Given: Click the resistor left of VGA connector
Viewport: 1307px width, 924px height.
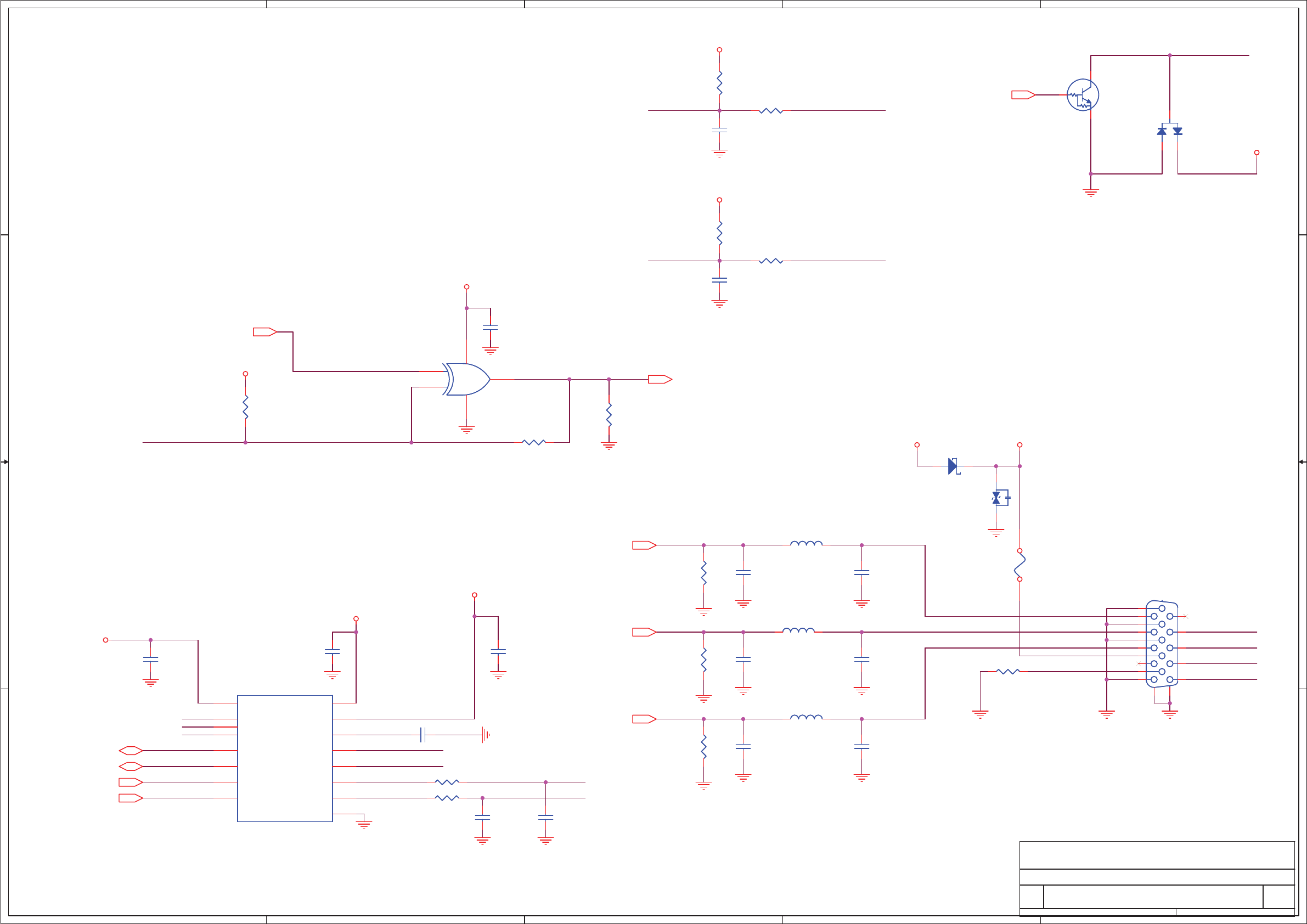Looking at the screenshot, I should pos(1007,672).
